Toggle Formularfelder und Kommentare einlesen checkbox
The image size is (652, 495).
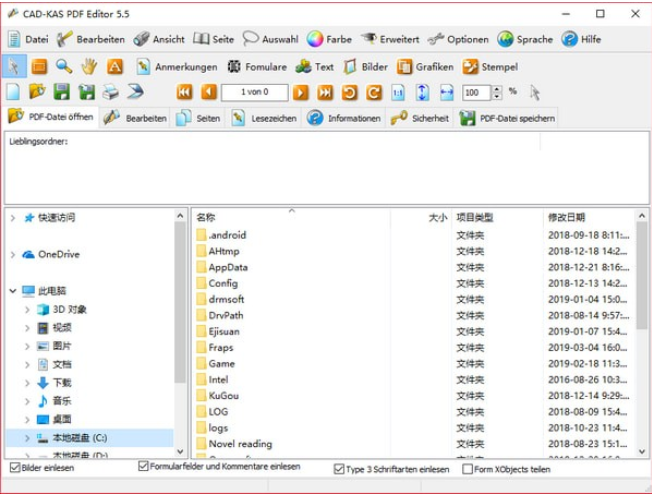[x=143, y=466]
